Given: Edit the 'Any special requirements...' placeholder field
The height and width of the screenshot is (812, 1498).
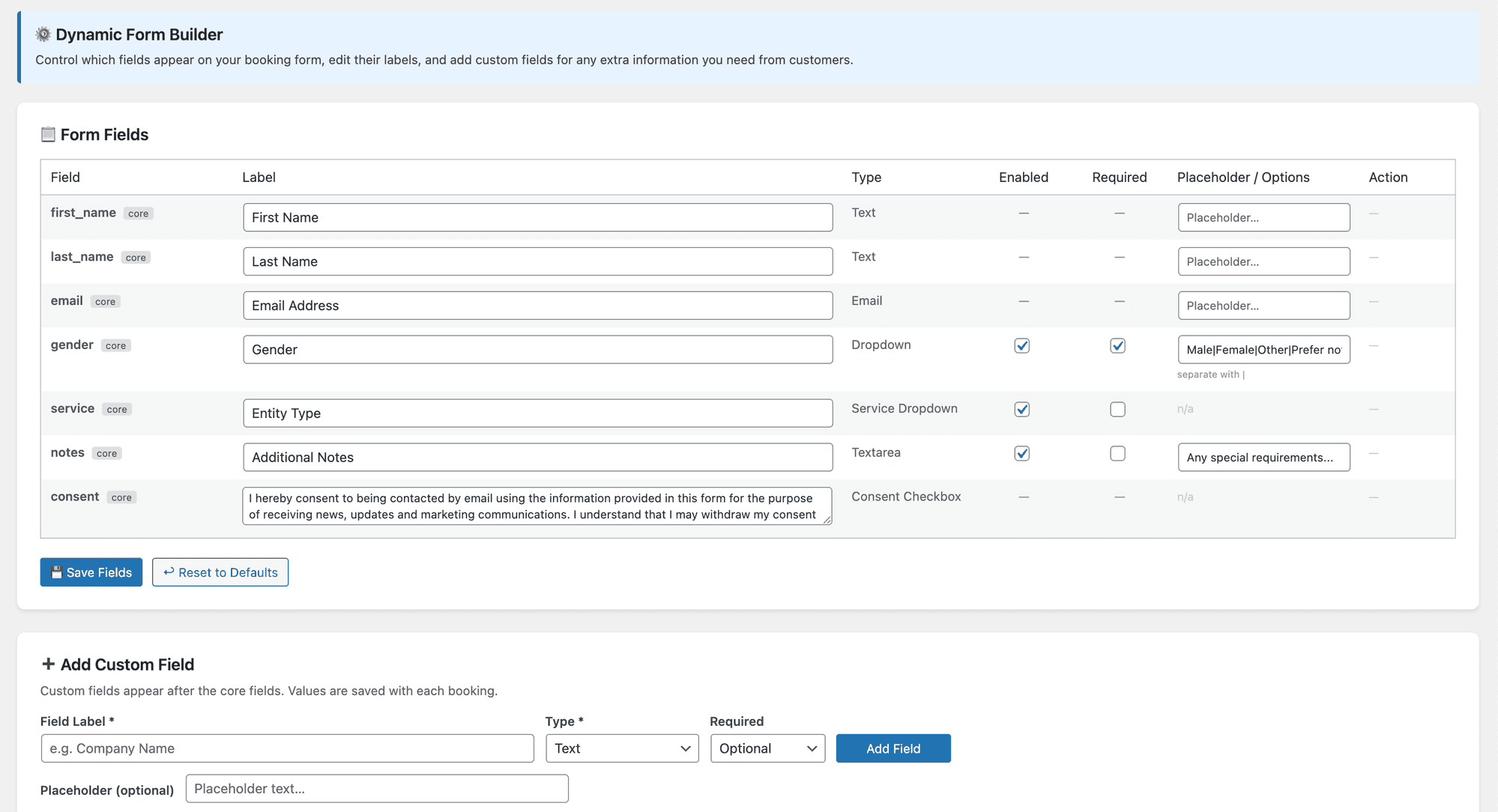Looking at the screenshot, I should click(1263, 457).
